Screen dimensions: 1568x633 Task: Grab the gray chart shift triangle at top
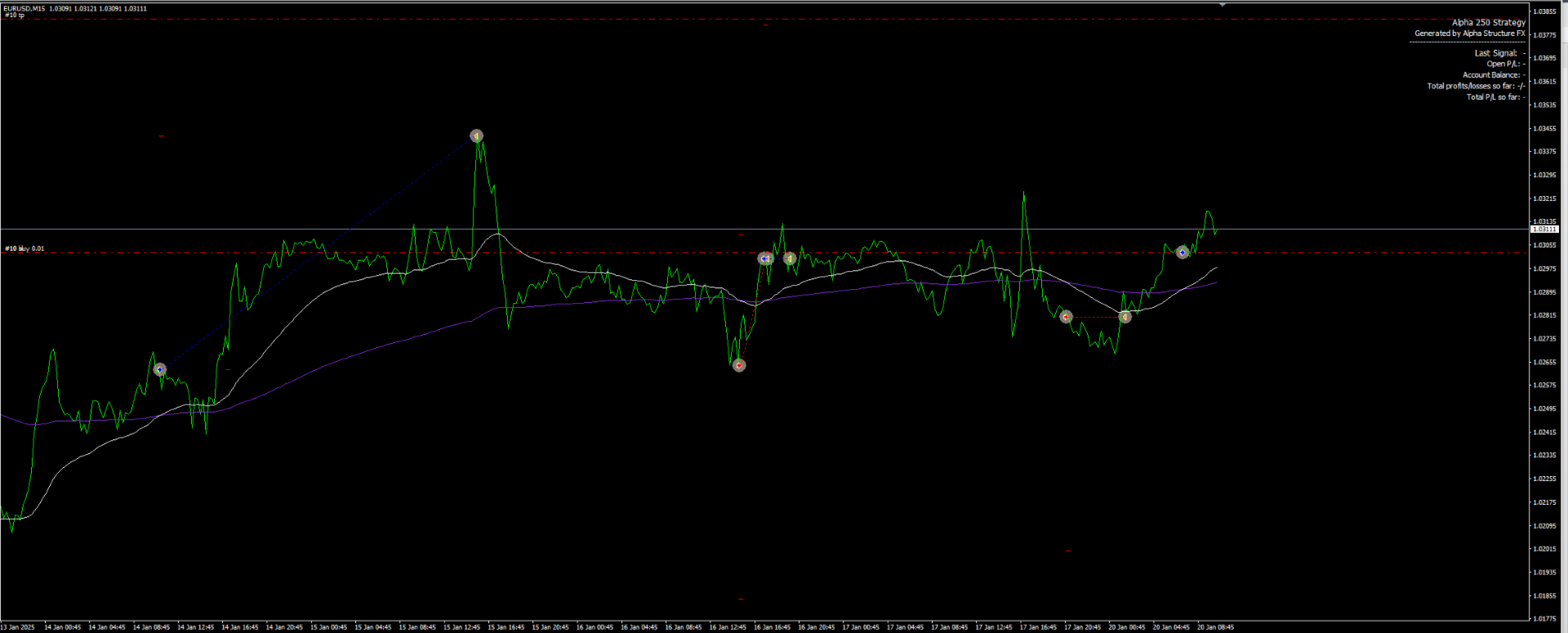1223,4
